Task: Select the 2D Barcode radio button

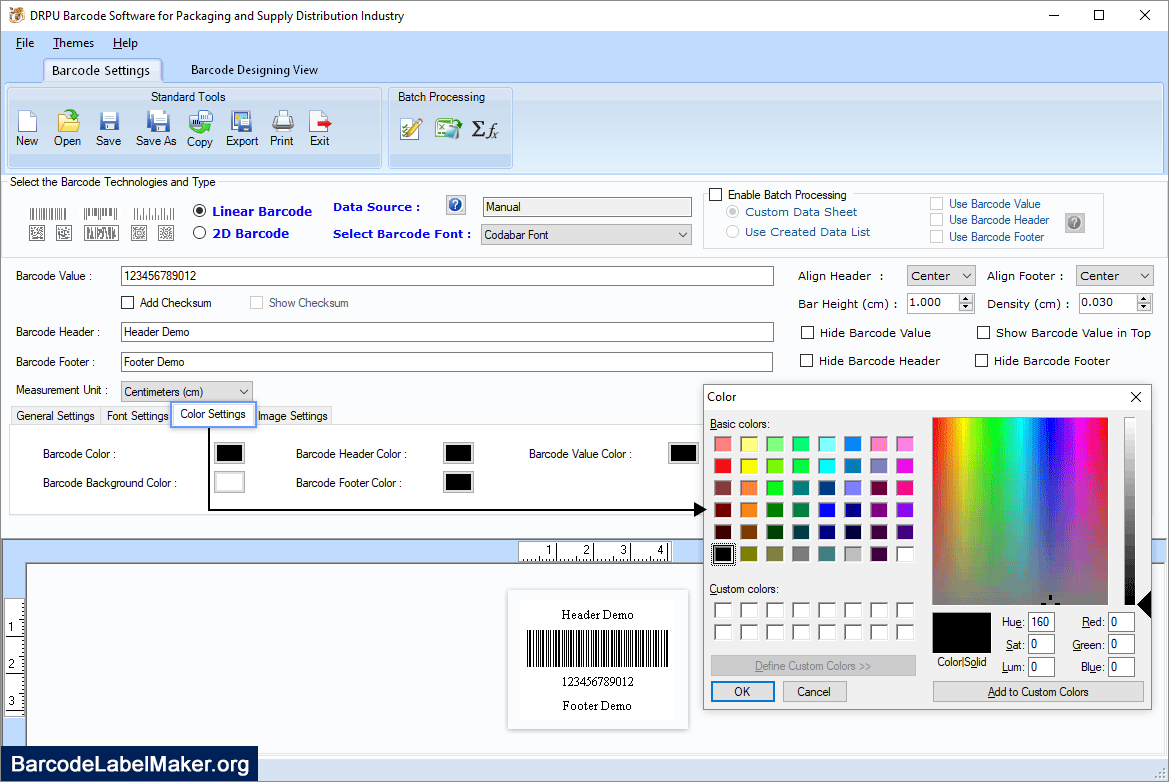Action: click(x=199, y=233)
